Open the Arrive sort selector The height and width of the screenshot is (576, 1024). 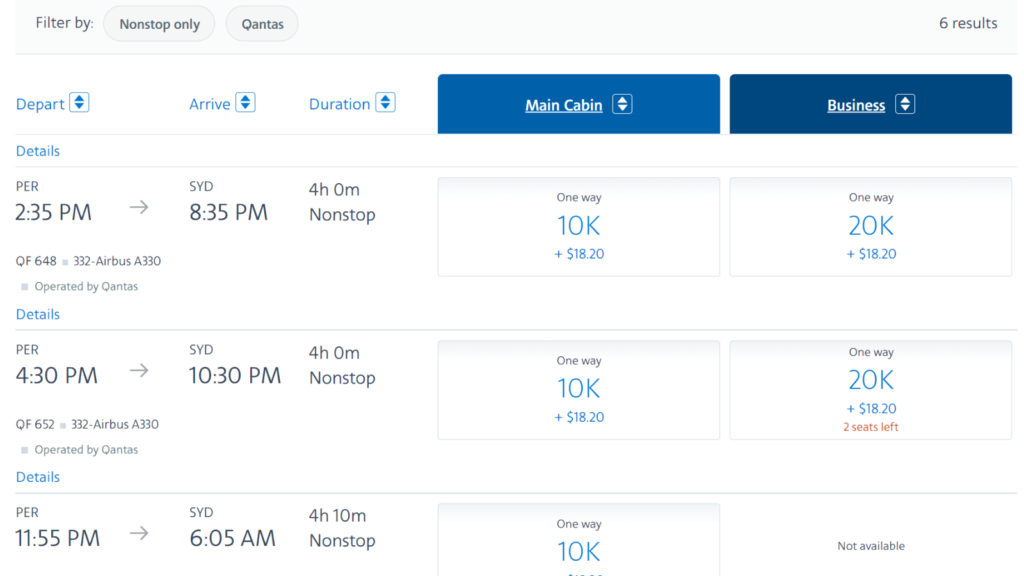point(246,102)
